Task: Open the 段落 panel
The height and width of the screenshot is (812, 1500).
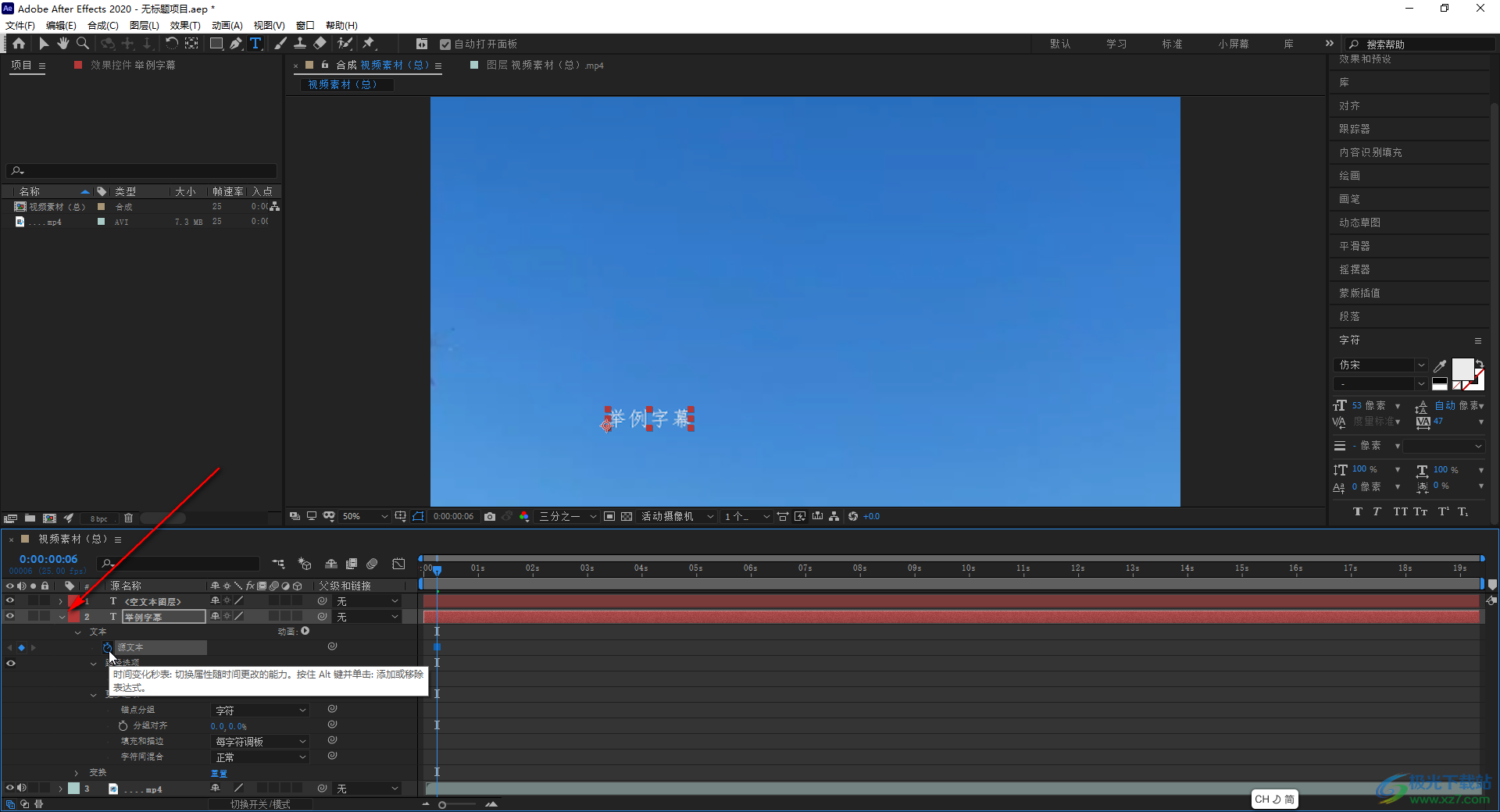Action: [1349, 317]
